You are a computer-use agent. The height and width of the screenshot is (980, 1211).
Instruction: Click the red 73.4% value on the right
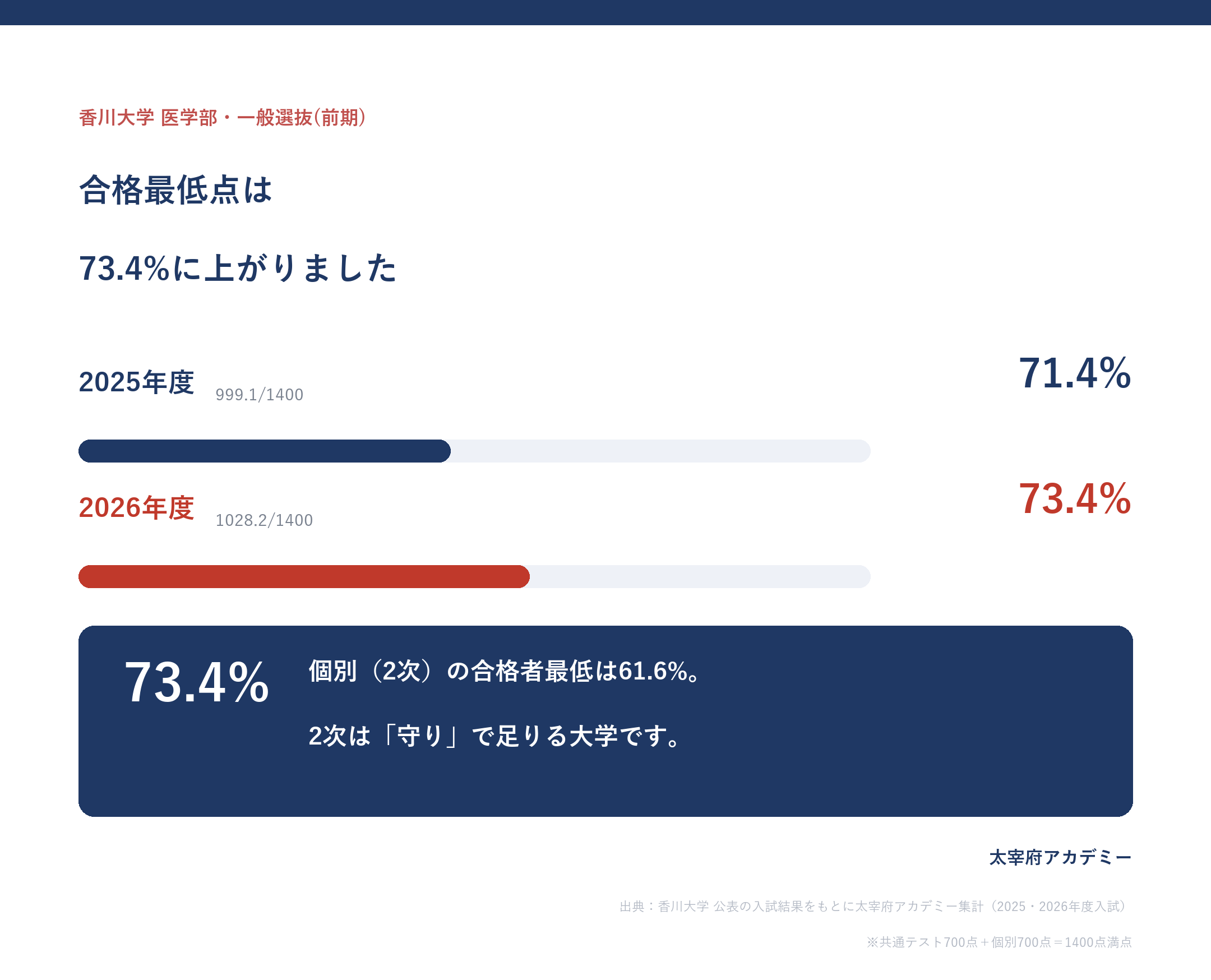pos(1075,498)
